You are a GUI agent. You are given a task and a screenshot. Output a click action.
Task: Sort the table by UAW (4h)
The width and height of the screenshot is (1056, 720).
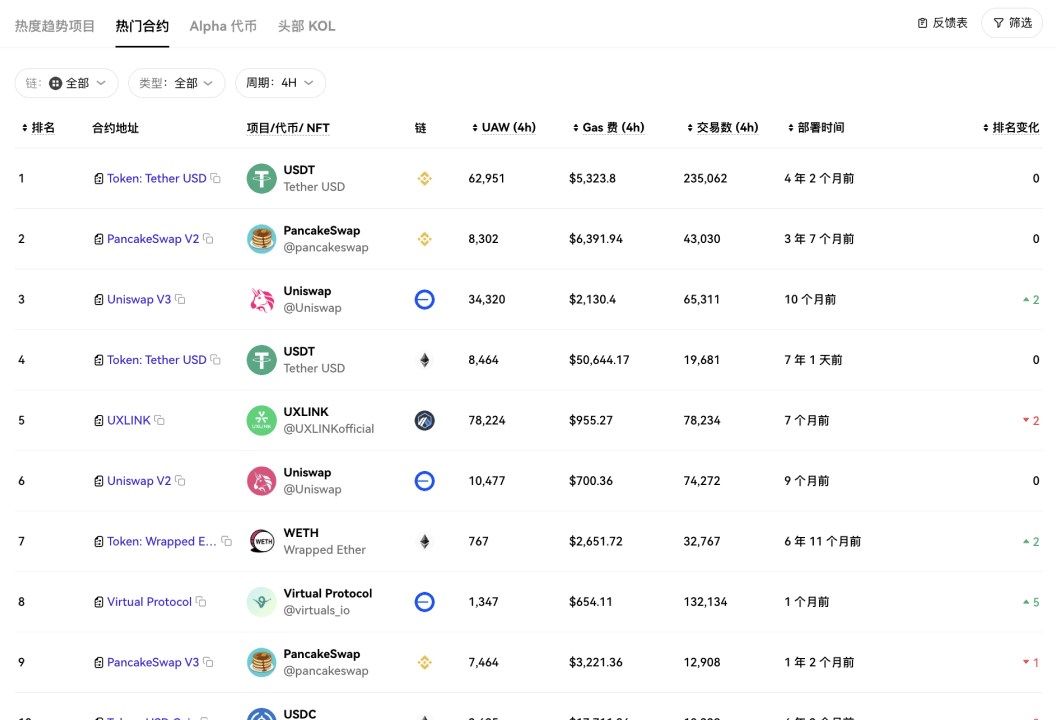coord(503,128)
